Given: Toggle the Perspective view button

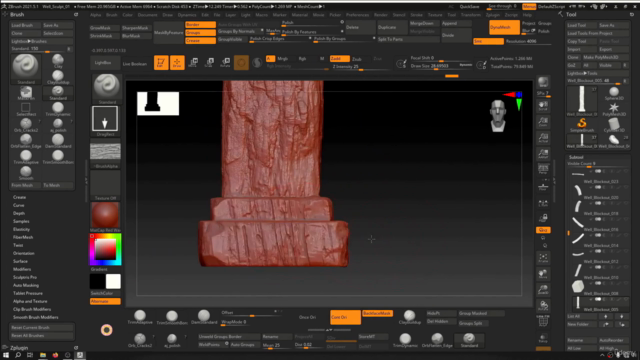Looking at the screenshot, I should pyautogui.click(x=543, y=169).
